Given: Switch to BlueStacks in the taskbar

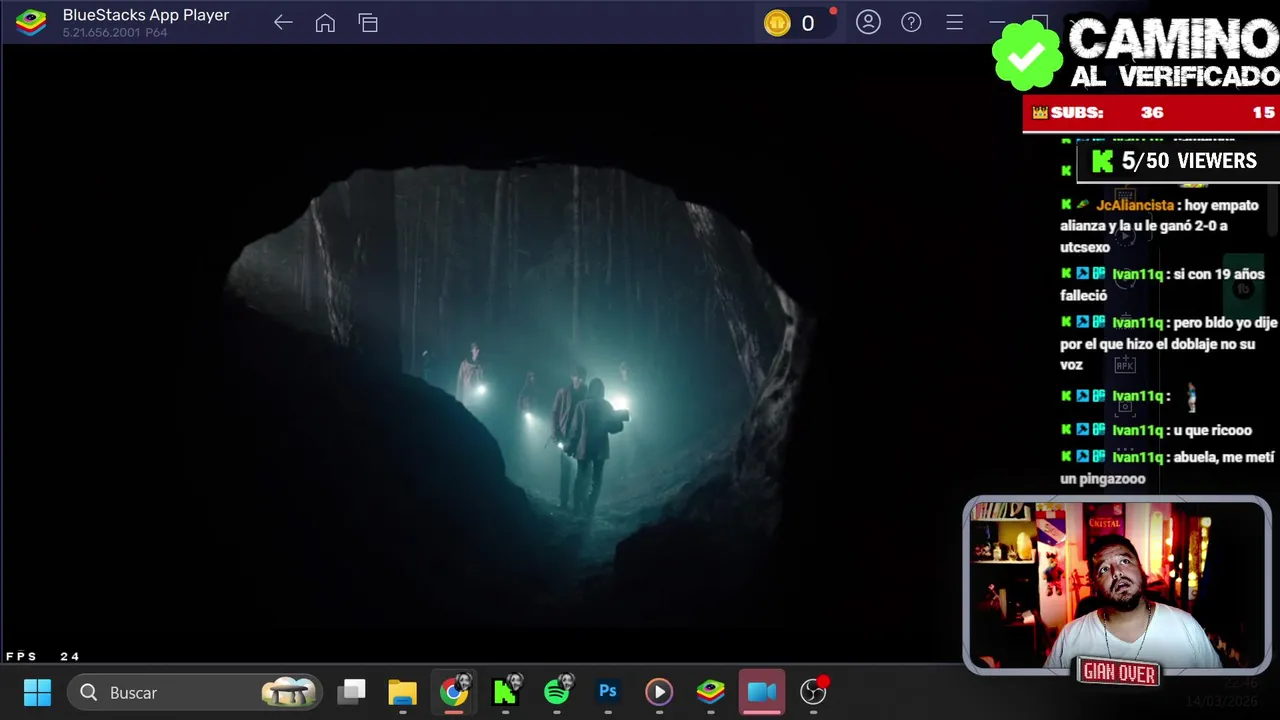Looking at the screenshot, I should [x=711, y=692].
